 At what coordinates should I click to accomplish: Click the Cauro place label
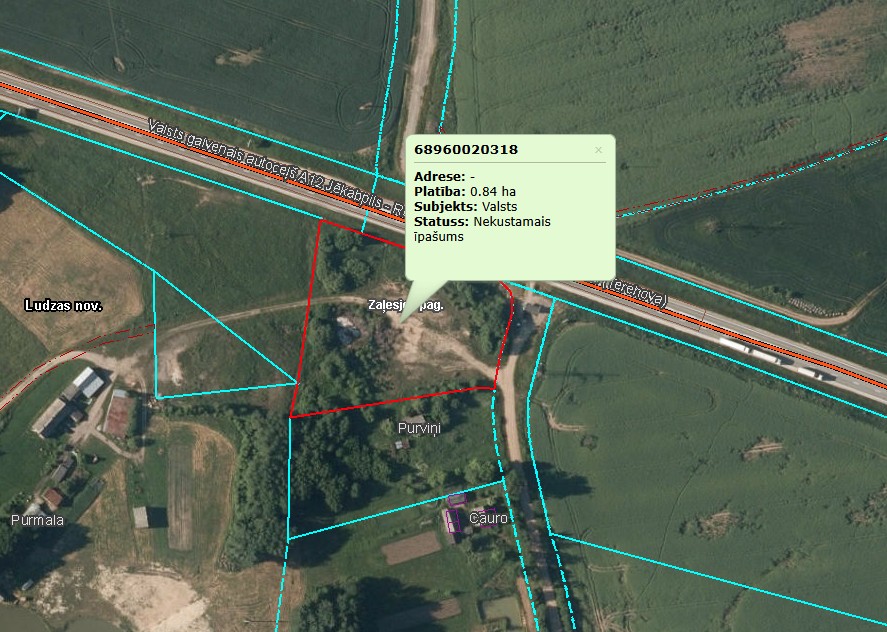pyautogui.click(x=488, y=518)
